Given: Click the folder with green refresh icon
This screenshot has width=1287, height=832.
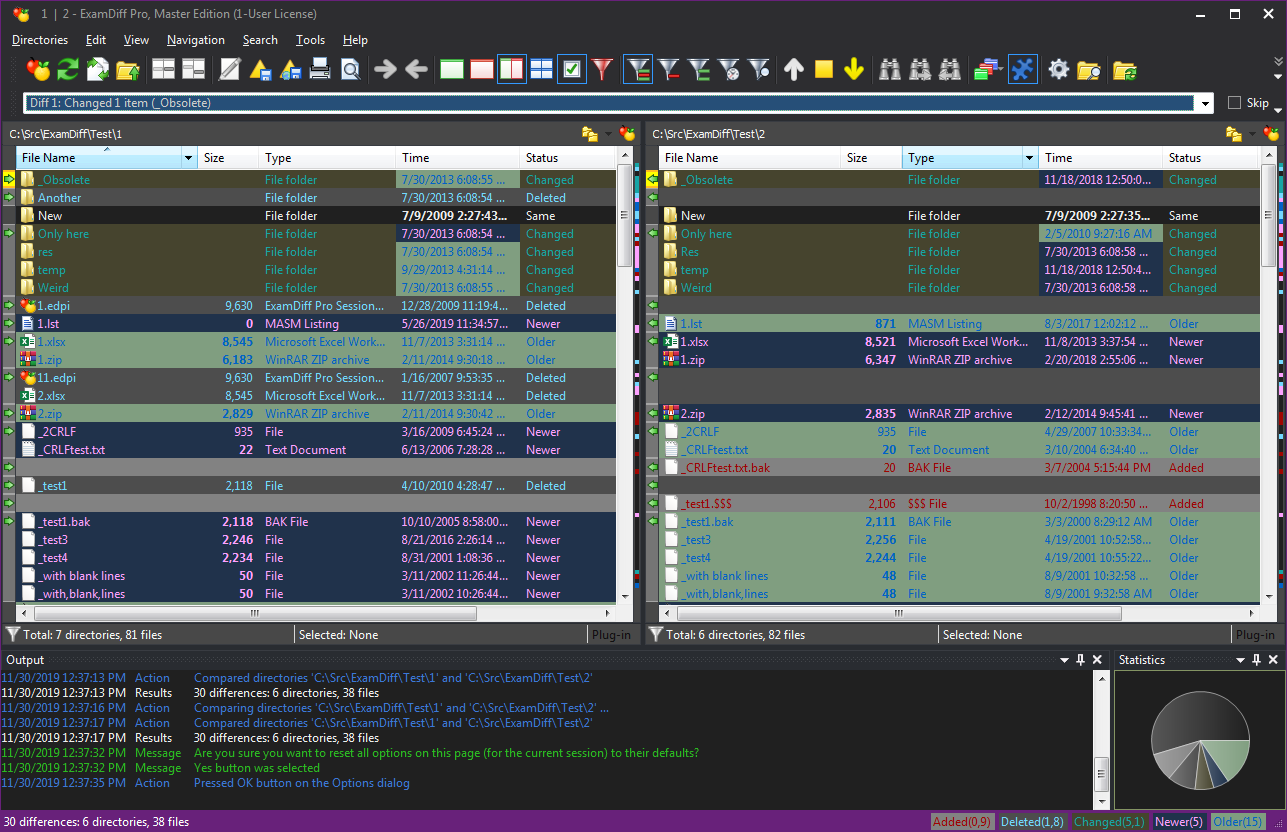Looking at the screenshot, I should pos(1124,69).
